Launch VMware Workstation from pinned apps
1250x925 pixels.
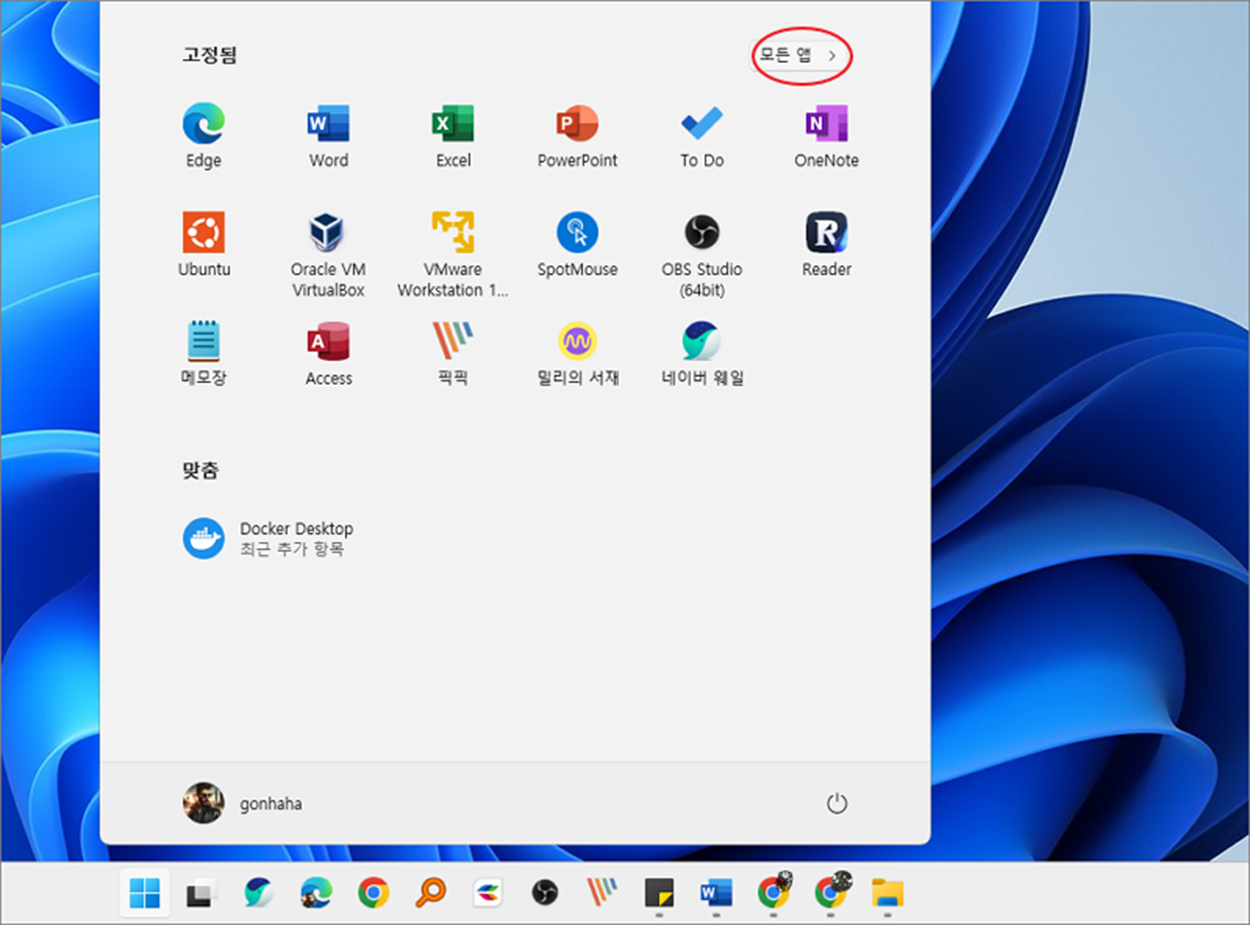[x=453, y=255]
